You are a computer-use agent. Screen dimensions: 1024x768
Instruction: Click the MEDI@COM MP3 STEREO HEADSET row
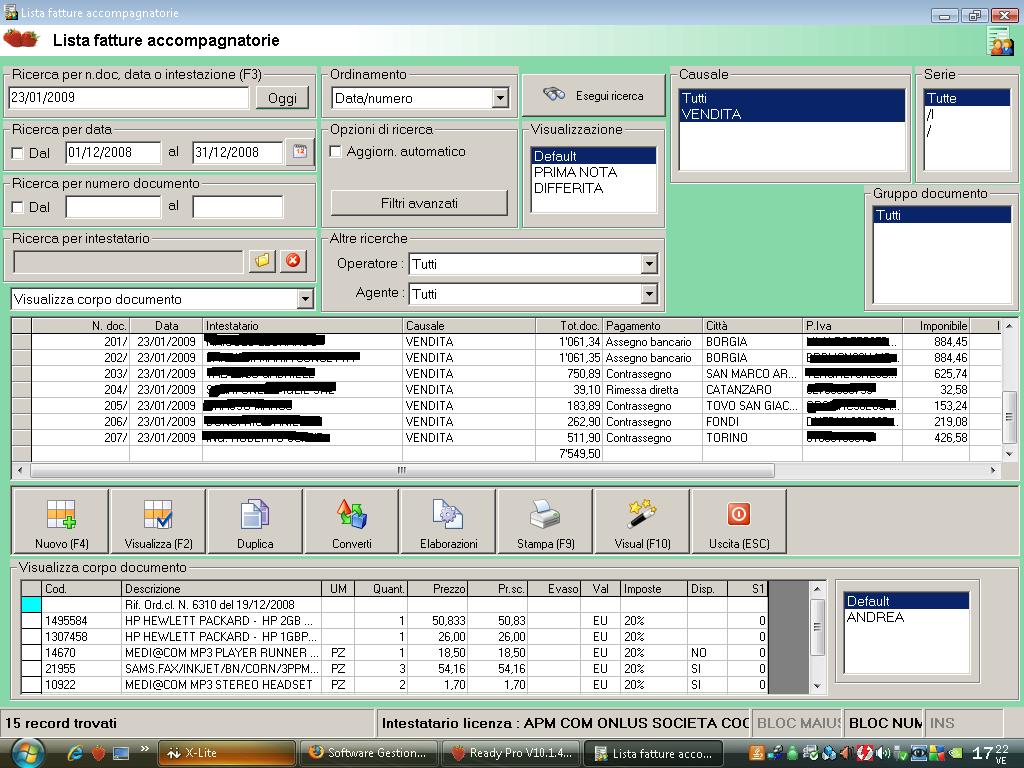(394, 684)
